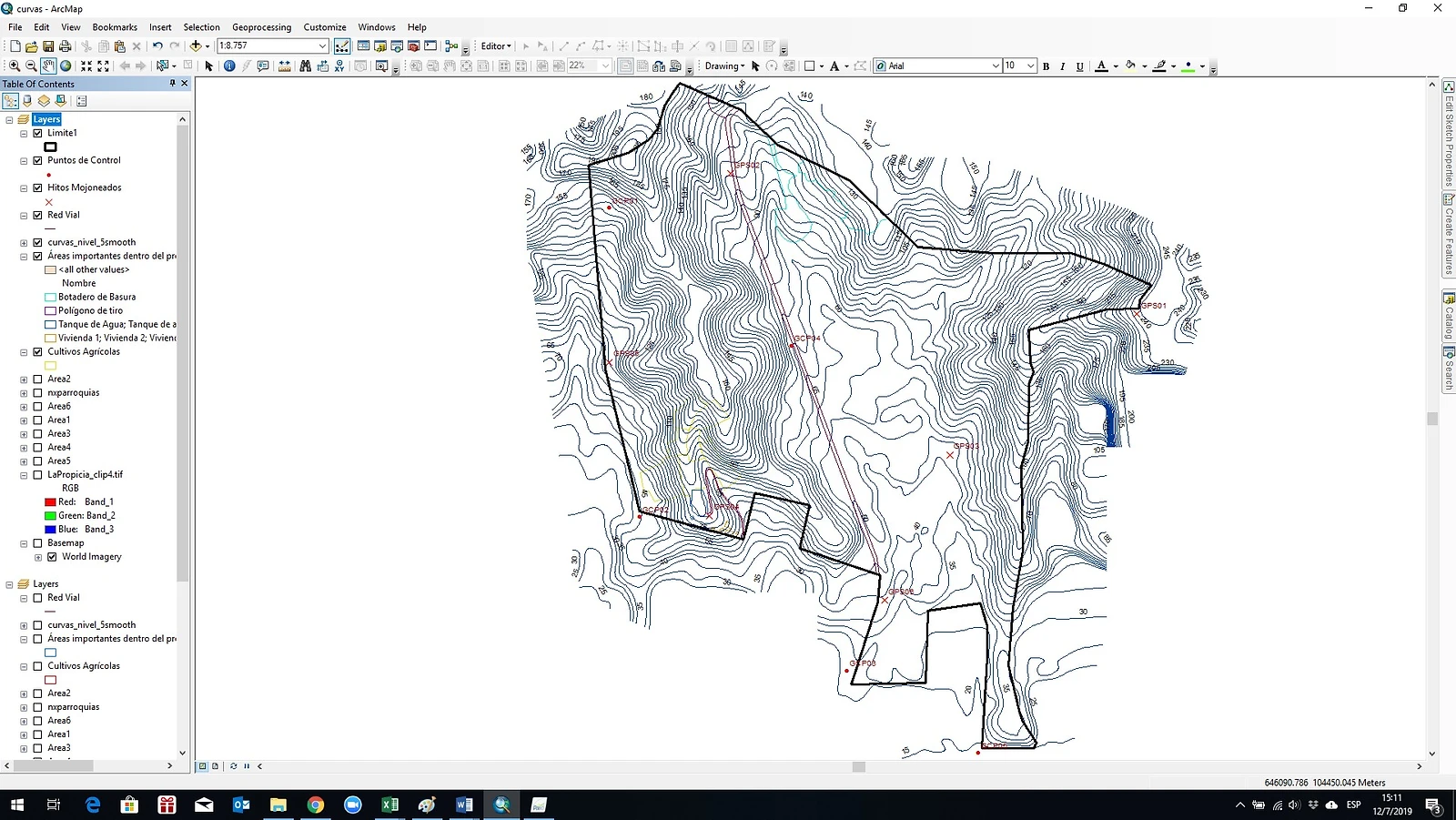Expand the curvas_nivel_5smooth layer
The height and width of the screenshot is (820, 1456).
(x=24, y=243)
